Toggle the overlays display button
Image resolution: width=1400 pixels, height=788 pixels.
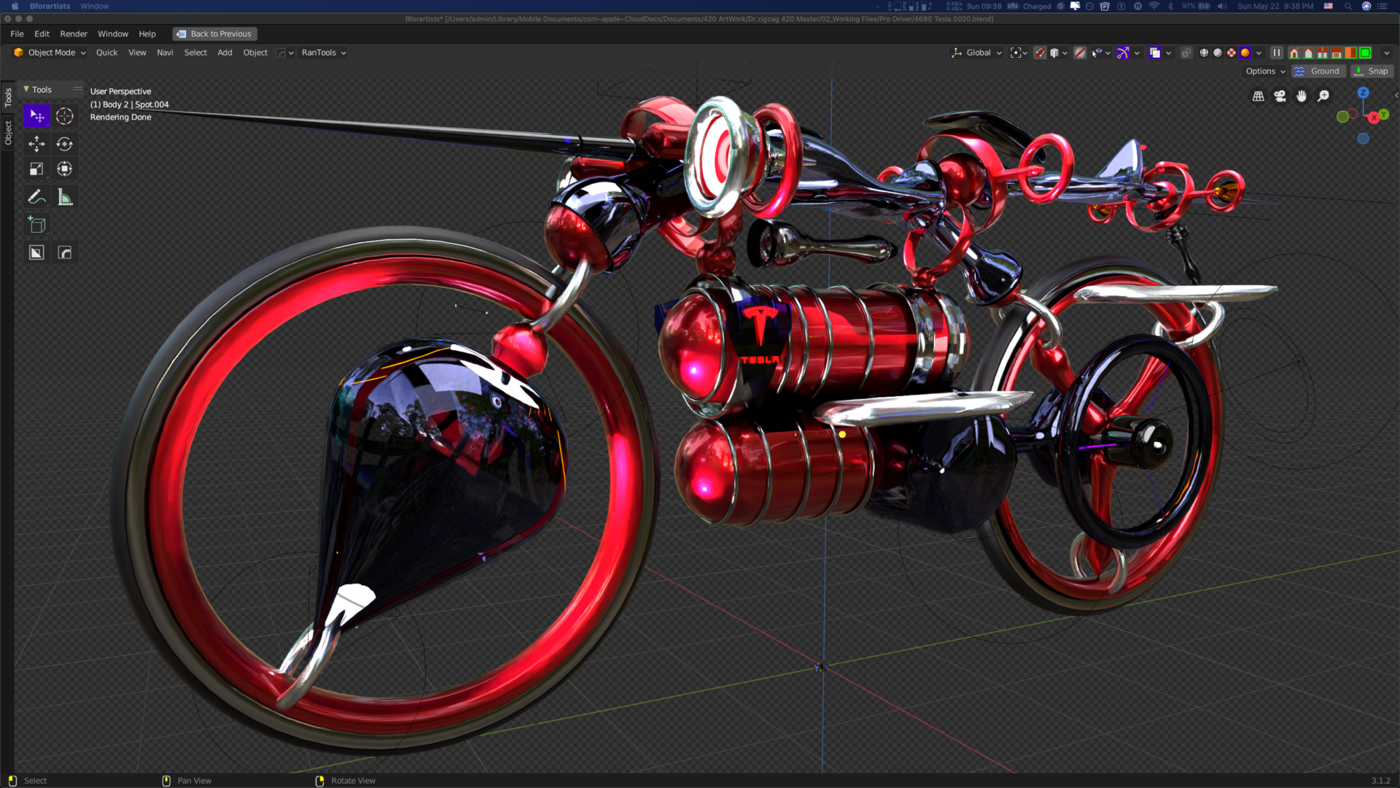click(x=1154, y=53)
